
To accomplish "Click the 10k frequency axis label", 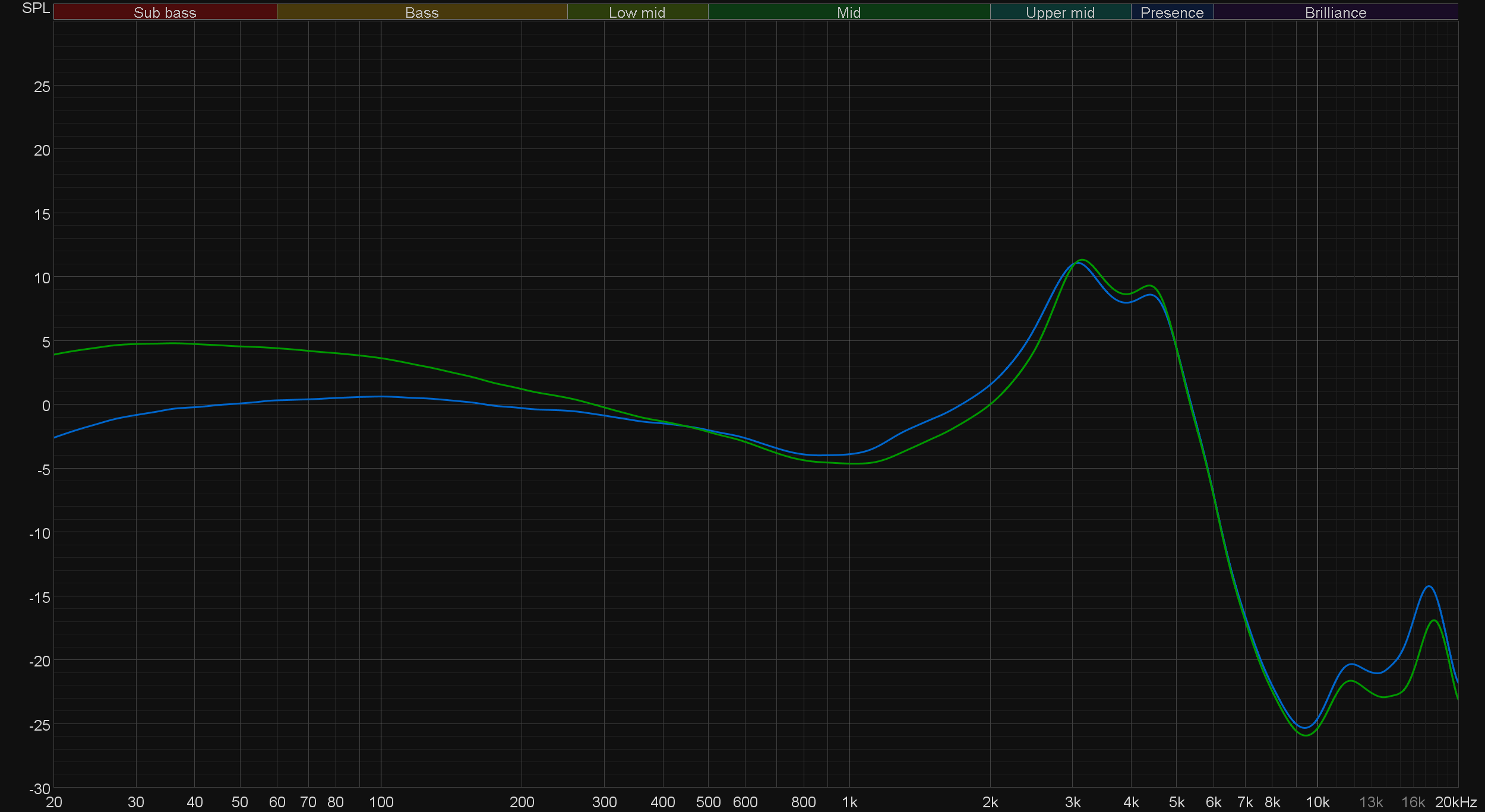I will pos(1317,802).
